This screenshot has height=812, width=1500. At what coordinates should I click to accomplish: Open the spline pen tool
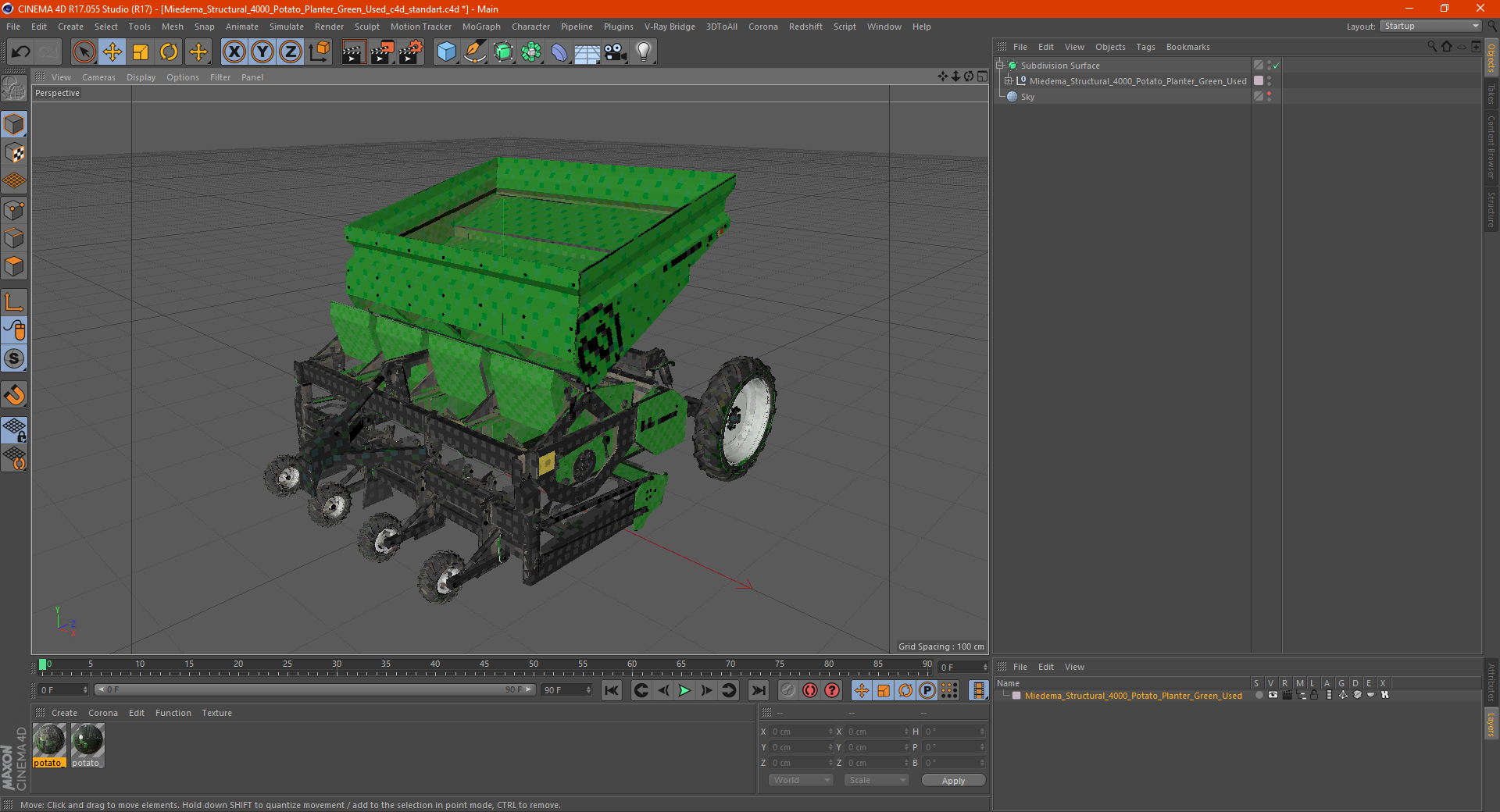pos(475,52)
